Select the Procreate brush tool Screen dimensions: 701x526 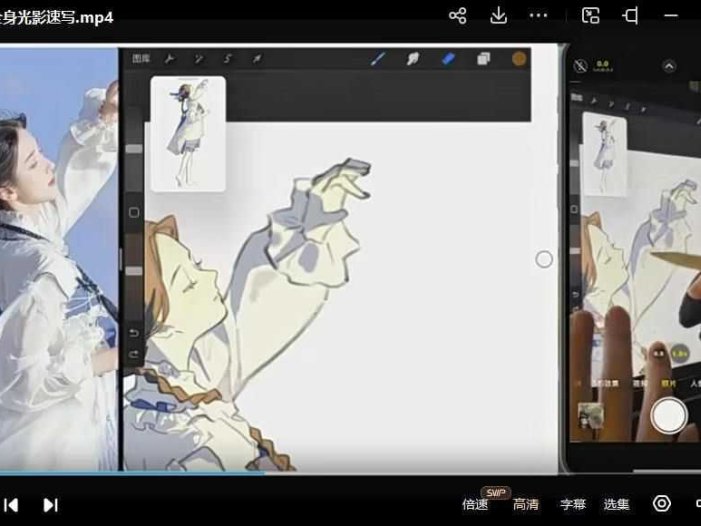[x=378, y=59]
